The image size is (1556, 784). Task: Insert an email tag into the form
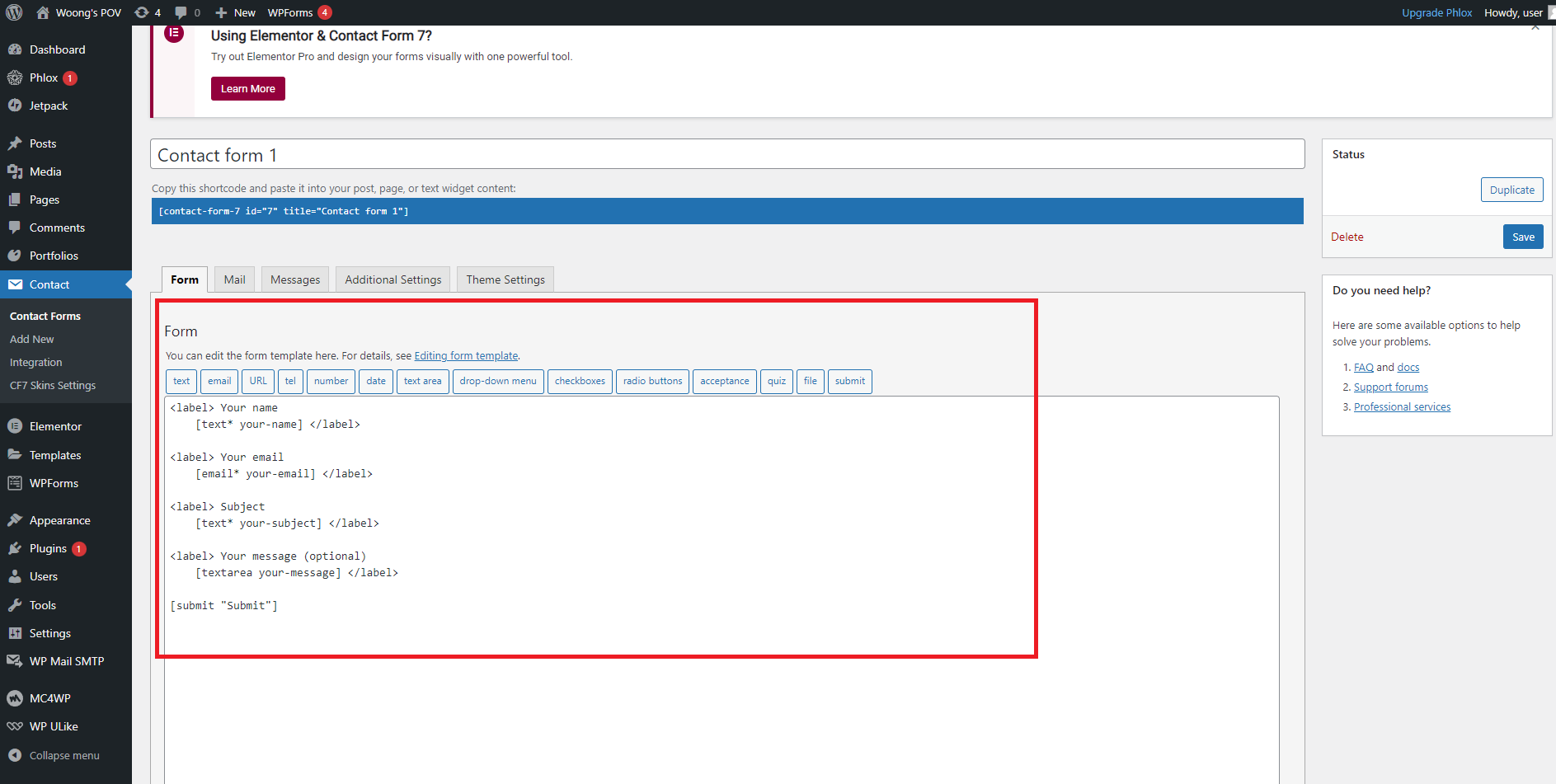[x=219, y=381]
